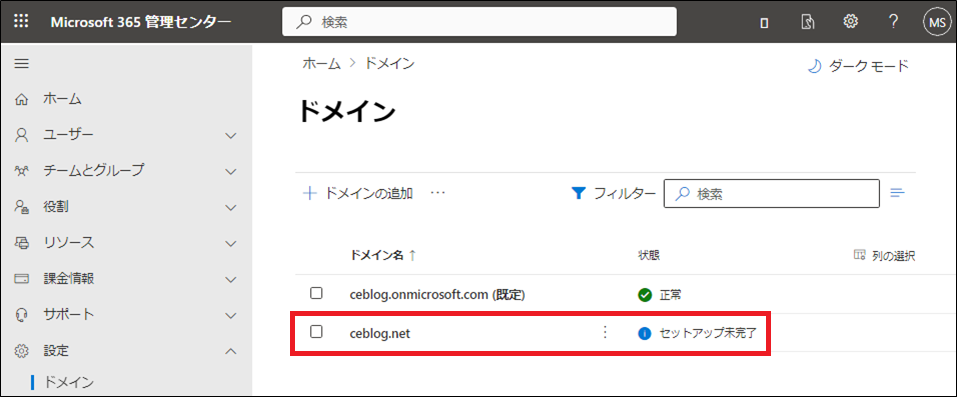Click 列の選択 button

click(884, 256)
